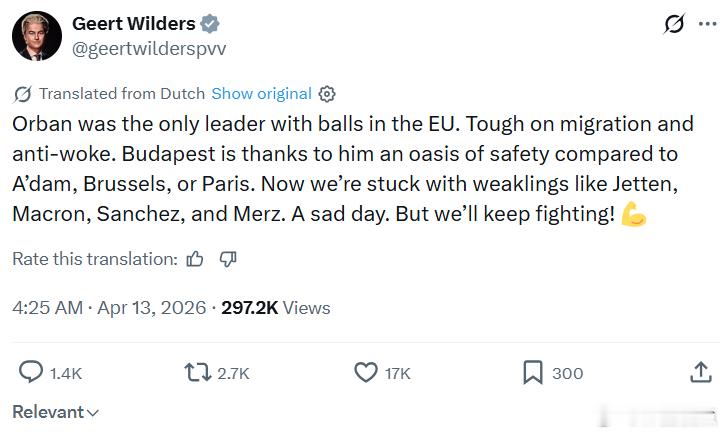Open Geert Wilders profile picture
This screenshot has width=725, height=435.
(x=37, y=37)
